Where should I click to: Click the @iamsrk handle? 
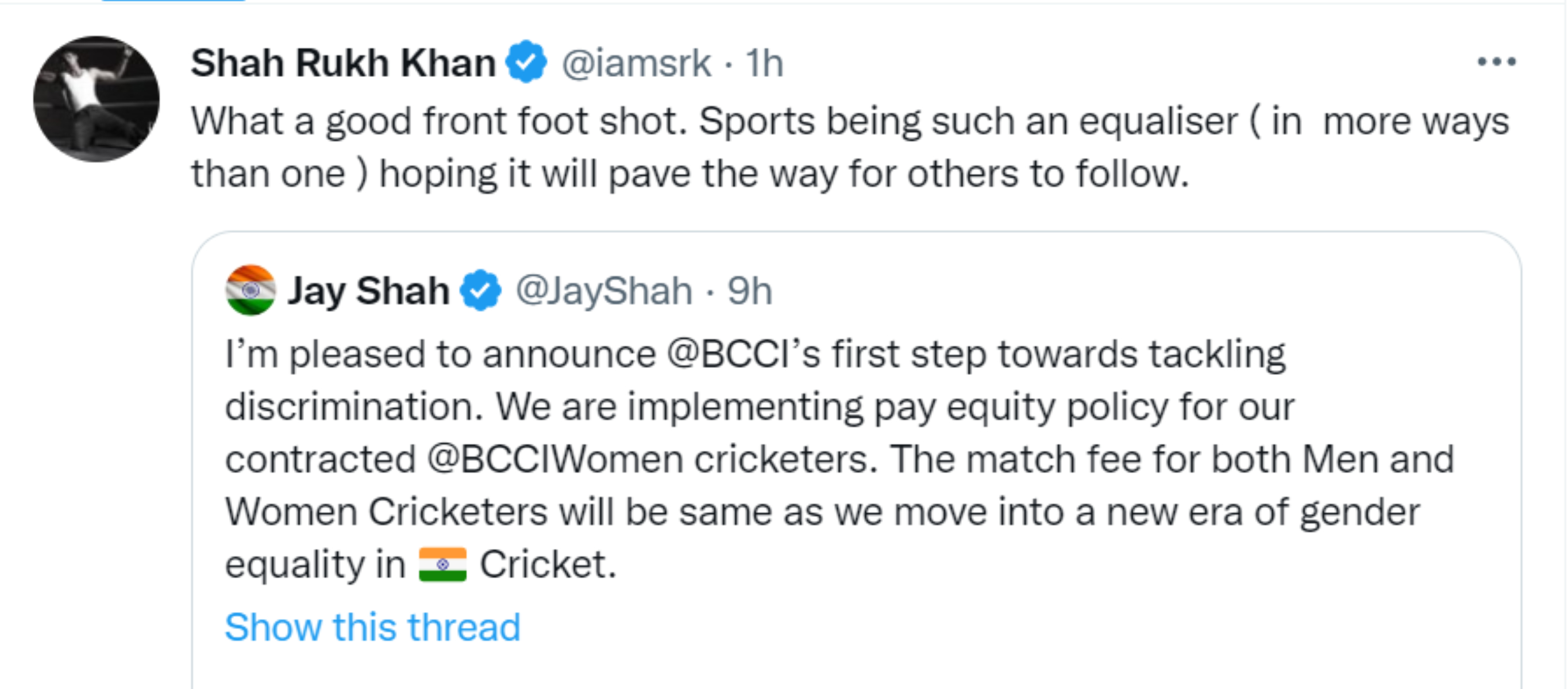pos(636,63)
